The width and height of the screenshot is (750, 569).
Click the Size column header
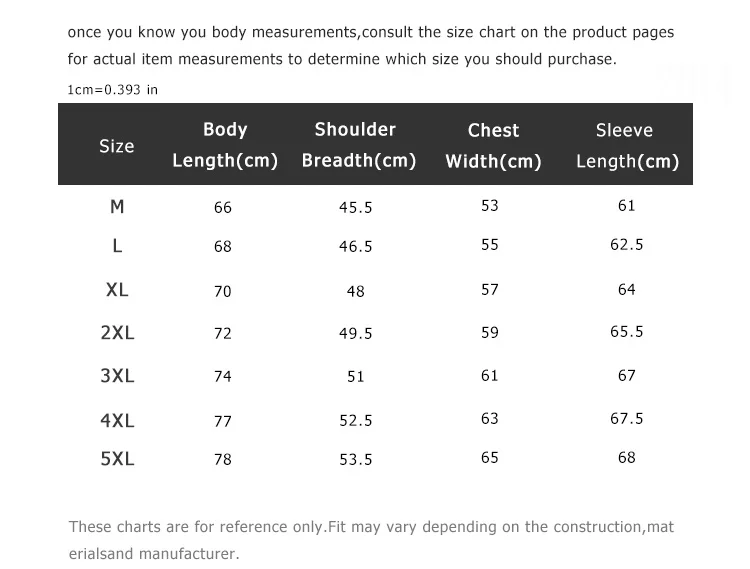pos(116,146)
